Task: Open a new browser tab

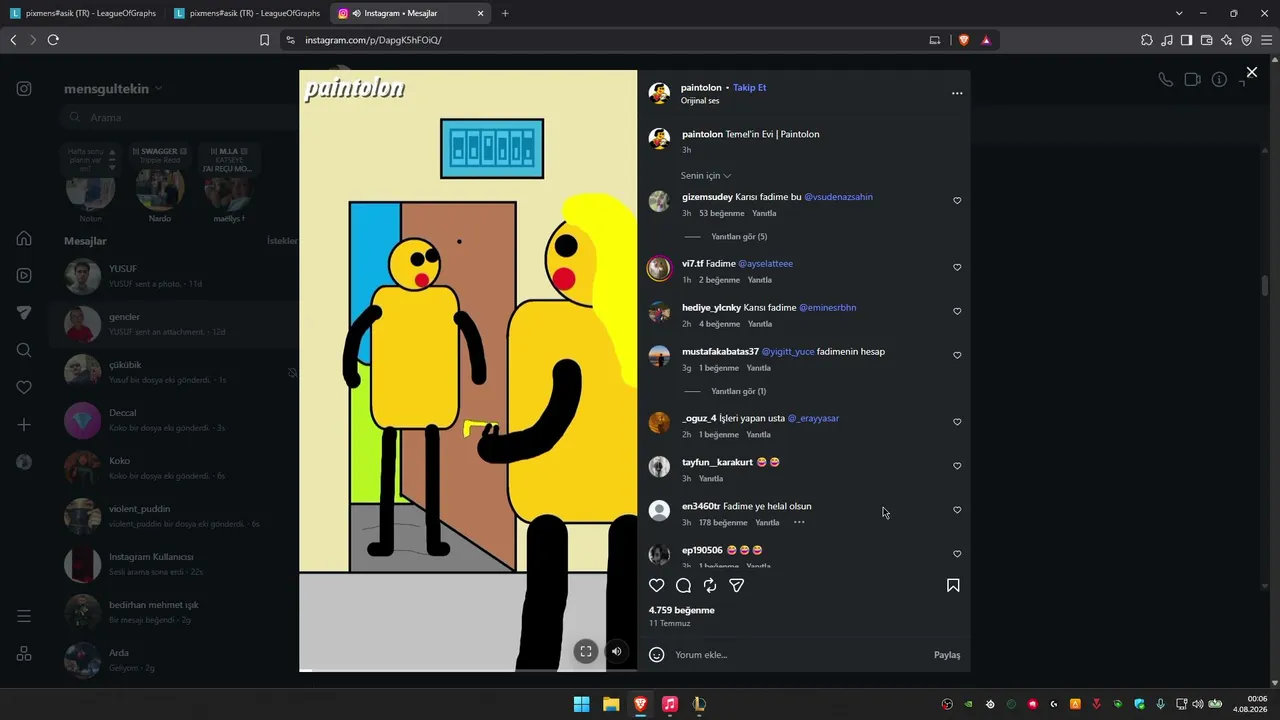Action: click(x=505, y=13)
